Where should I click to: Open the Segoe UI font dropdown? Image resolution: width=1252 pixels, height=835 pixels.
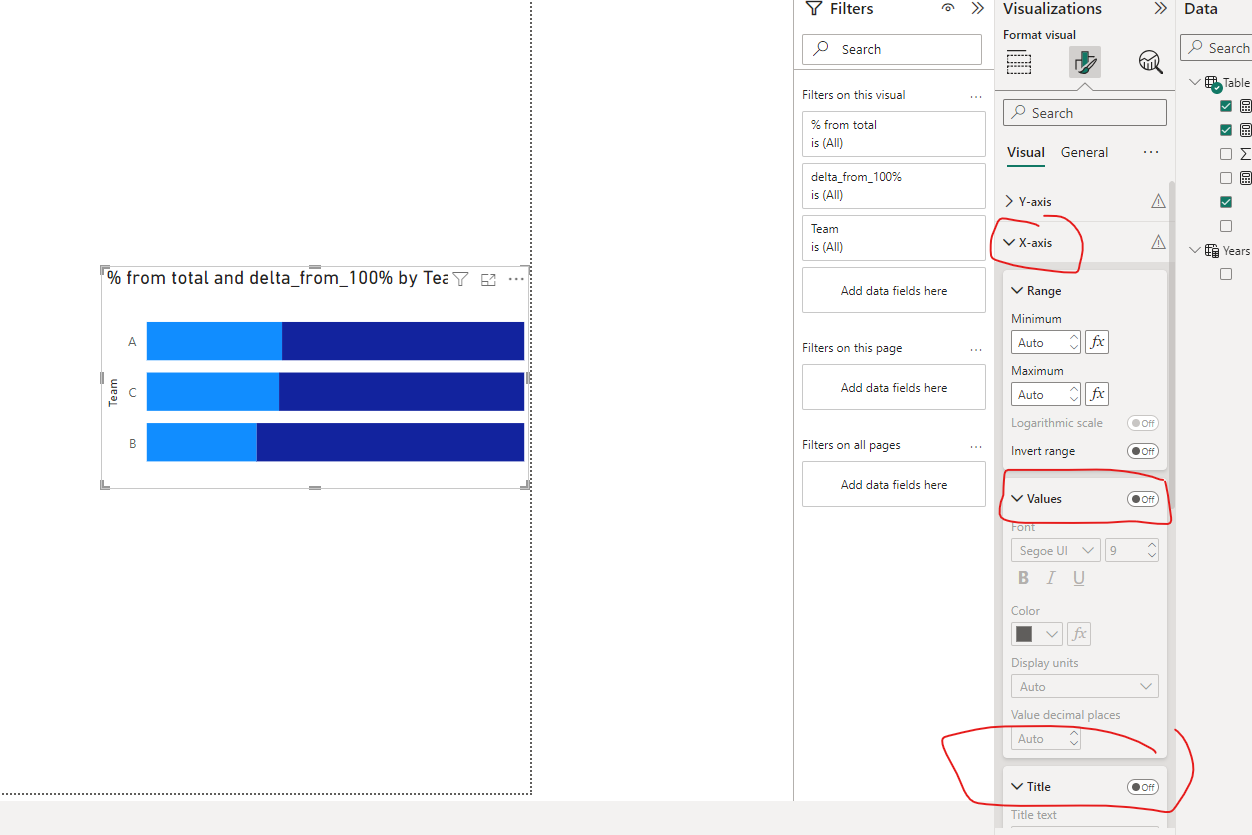(x=1056, y=550)
